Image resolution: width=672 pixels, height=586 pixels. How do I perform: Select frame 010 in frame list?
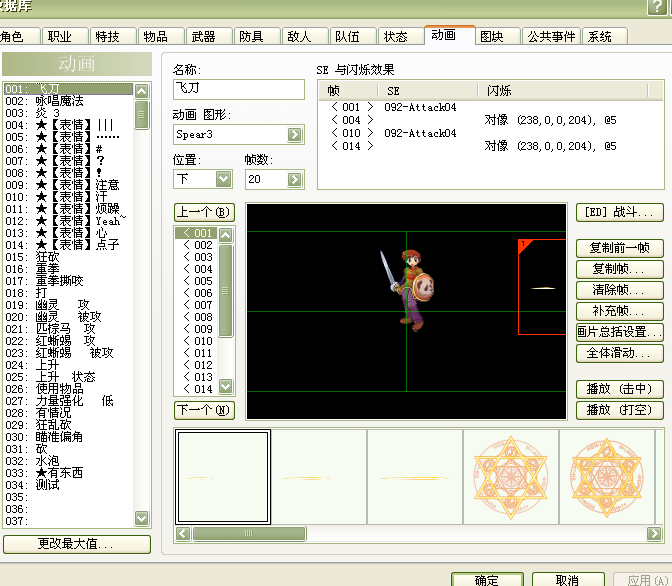pos(197,341)
